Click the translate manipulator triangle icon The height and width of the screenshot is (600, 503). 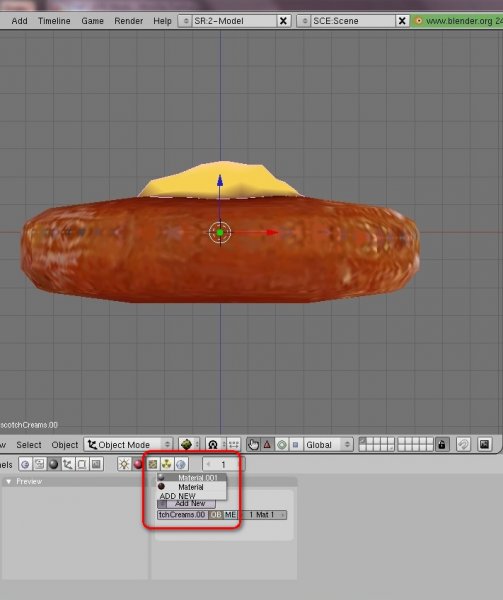[267, 444]
